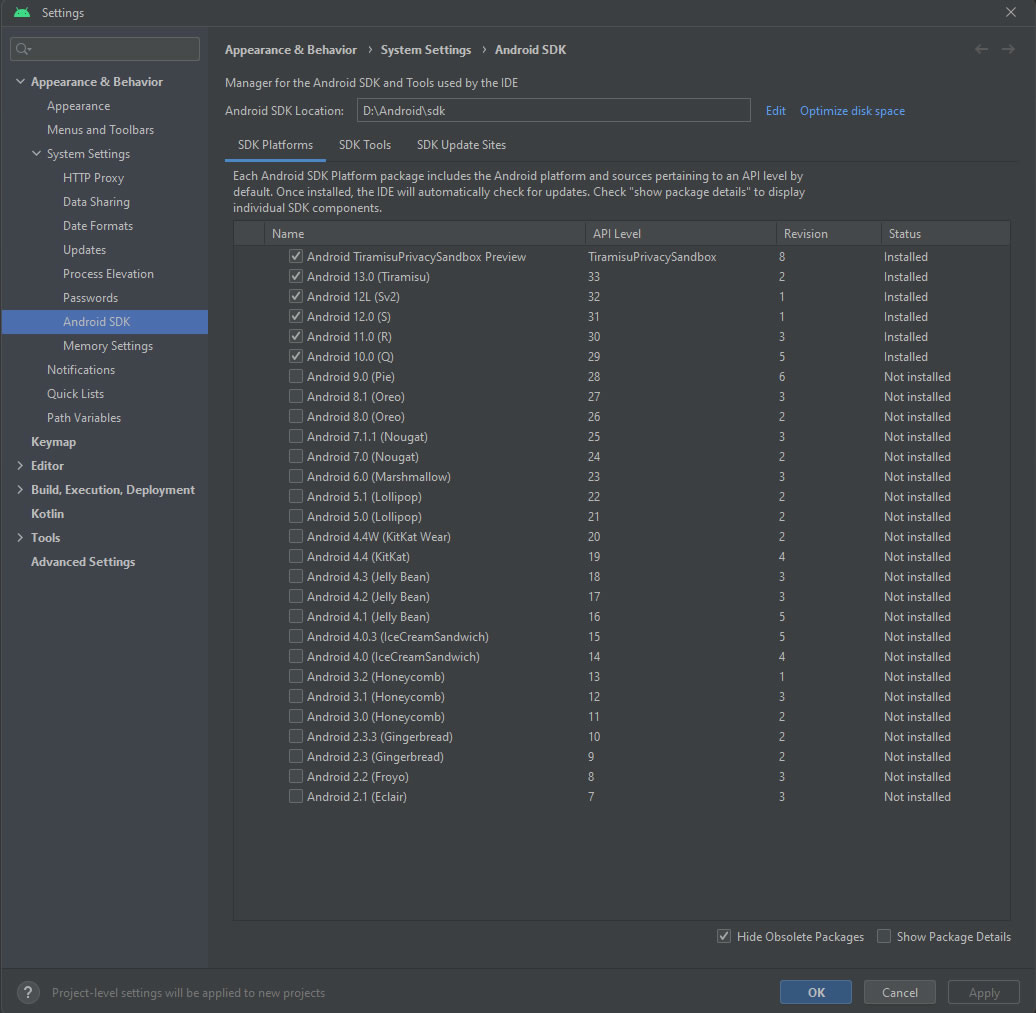Check Android 9.0 (Pie) checkbox
The image size is (1036, 1013).
[296, 376]
